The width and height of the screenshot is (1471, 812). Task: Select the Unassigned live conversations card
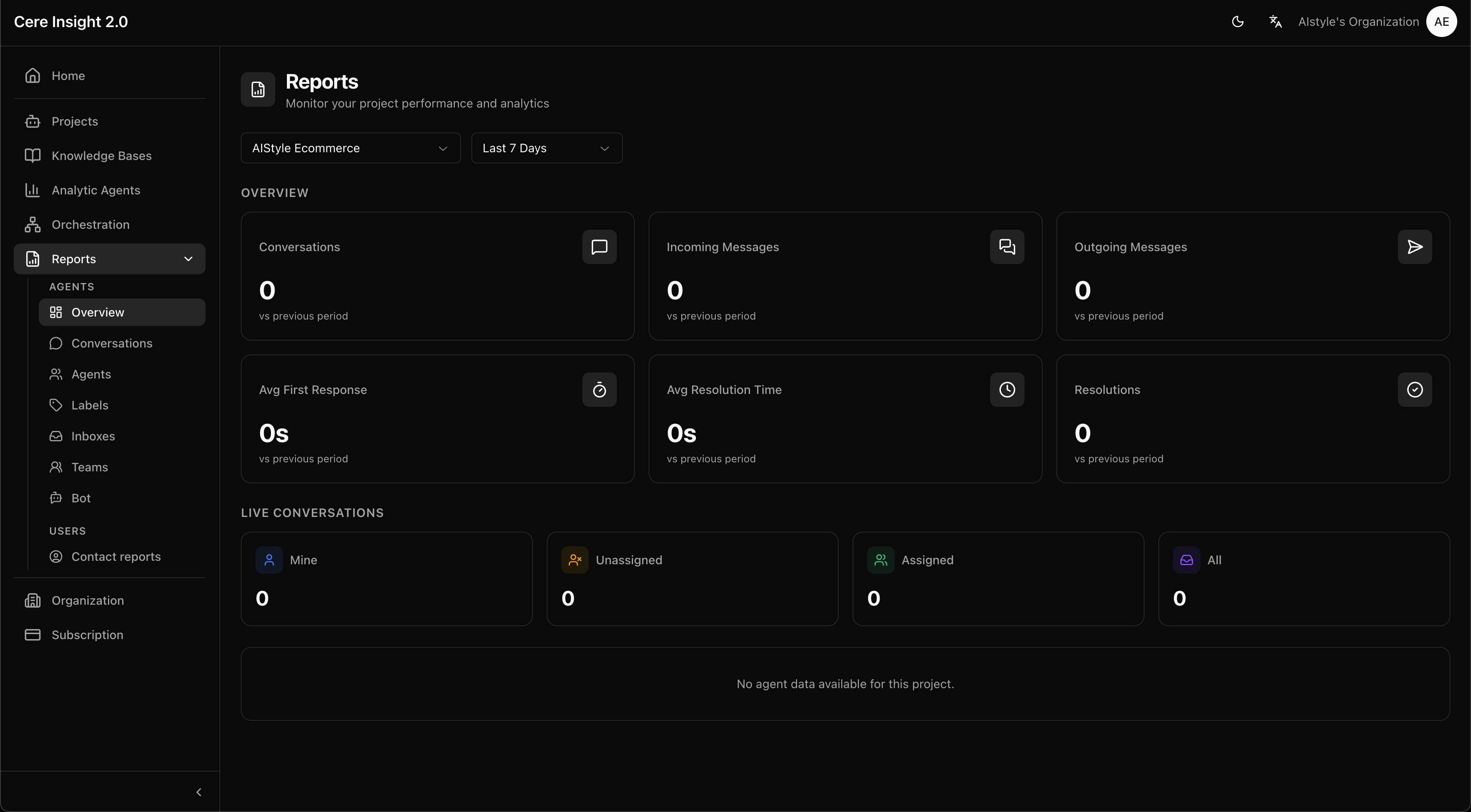tap(692, 578)
